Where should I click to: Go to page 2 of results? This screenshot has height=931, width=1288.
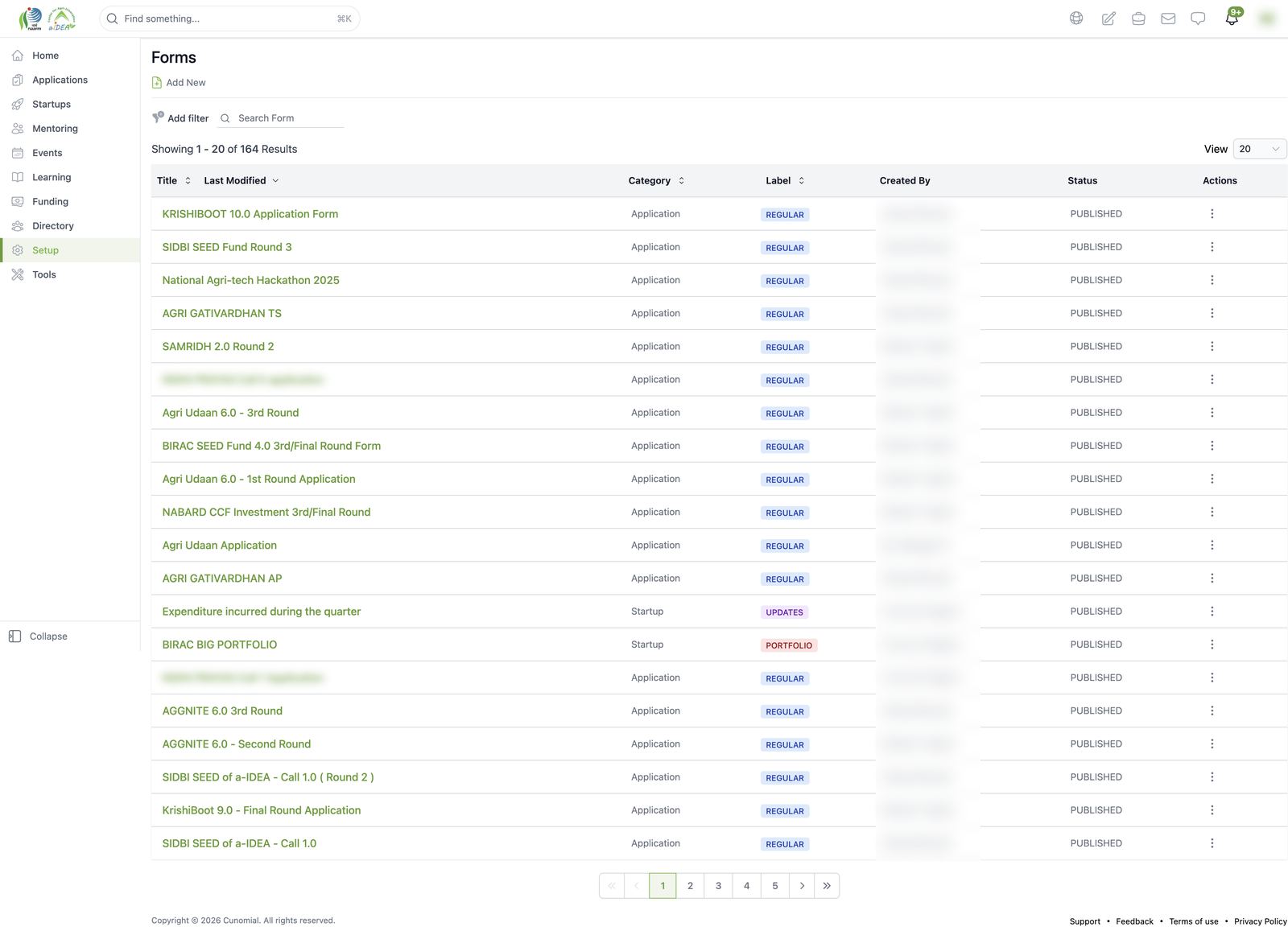click(x=690, y=886)
